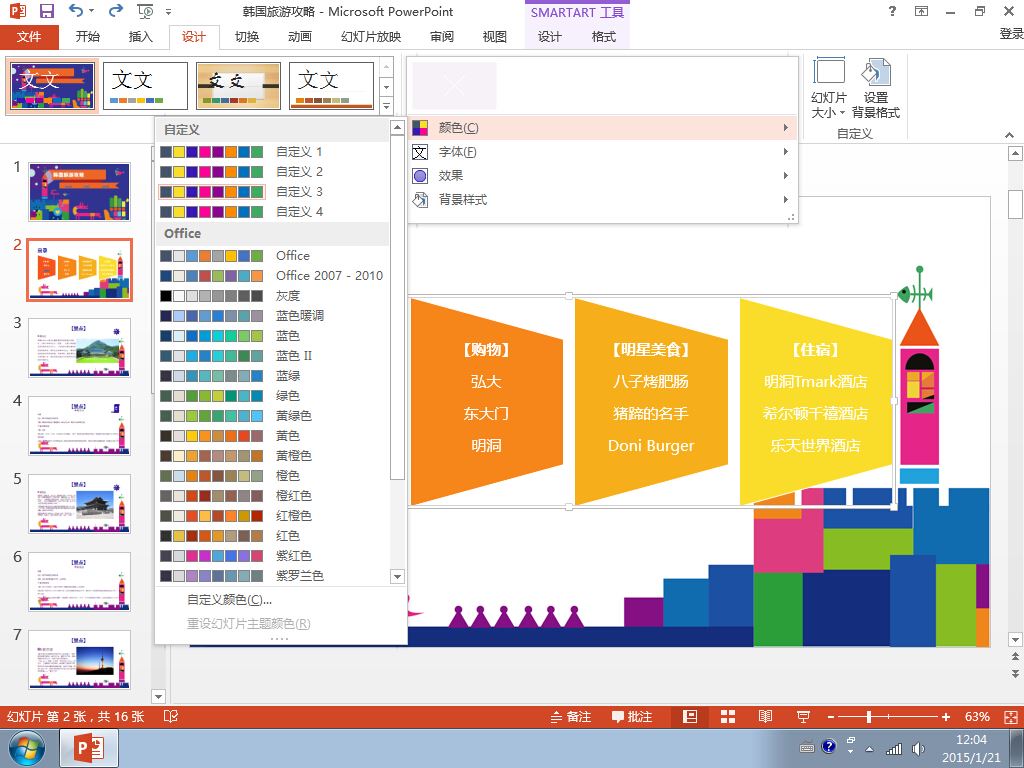Open Customize Quick Access Toolbar dropdown
This screenshot has width=1024, height=768.
click(168, 12)
